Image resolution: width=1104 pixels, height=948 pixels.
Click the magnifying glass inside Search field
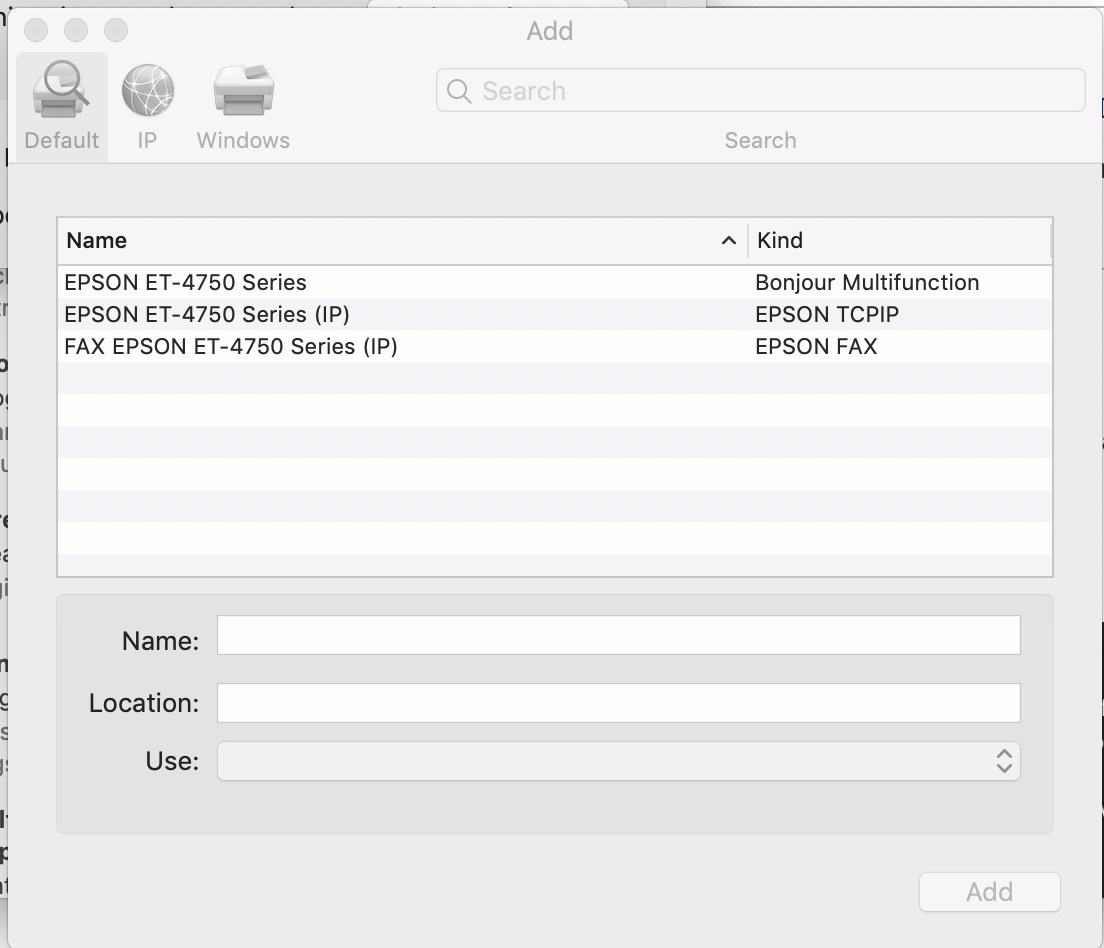[x=459, y=90]
